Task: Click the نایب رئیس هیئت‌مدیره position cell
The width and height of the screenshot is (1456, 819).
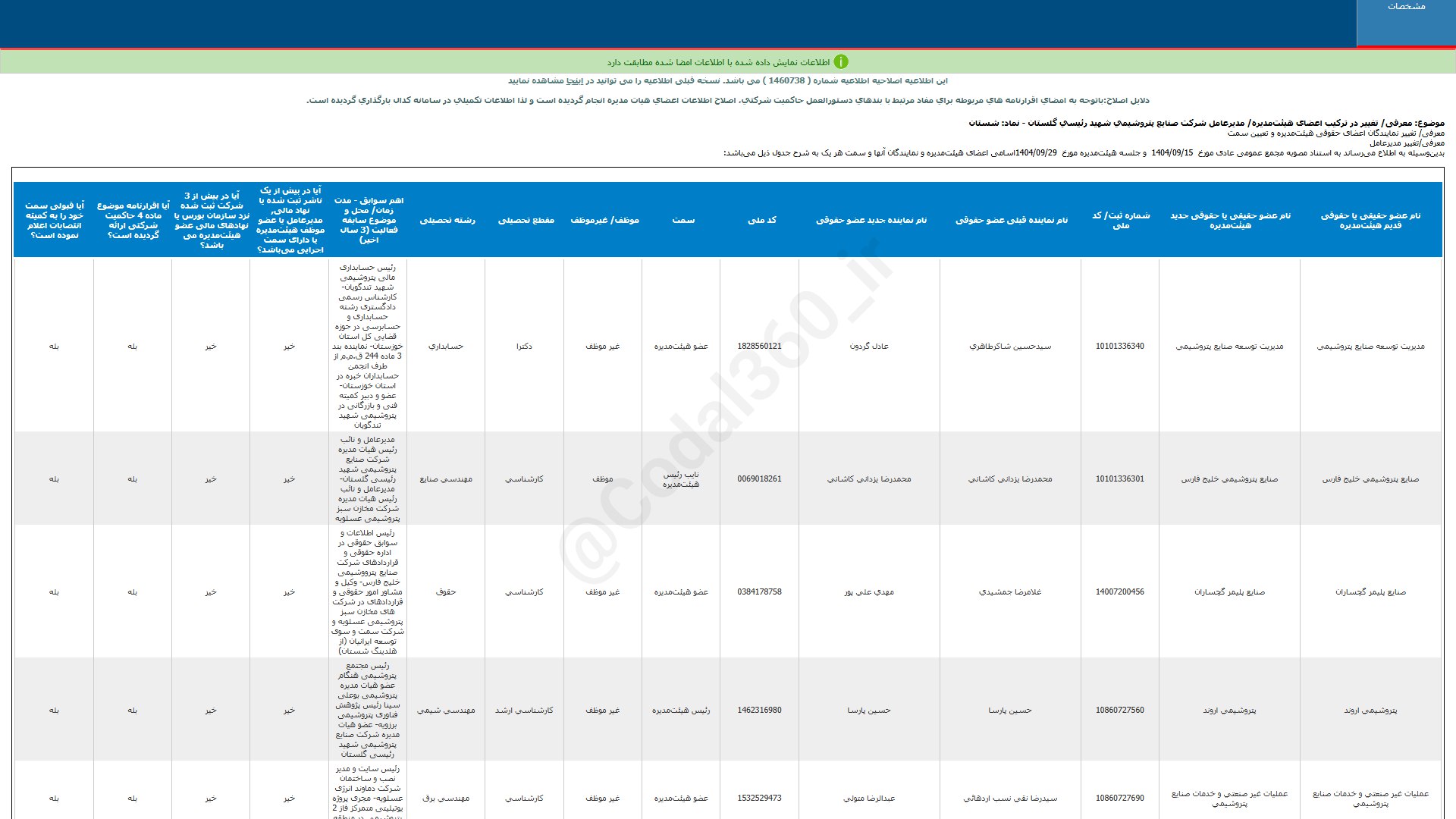Action: [681, 479]
